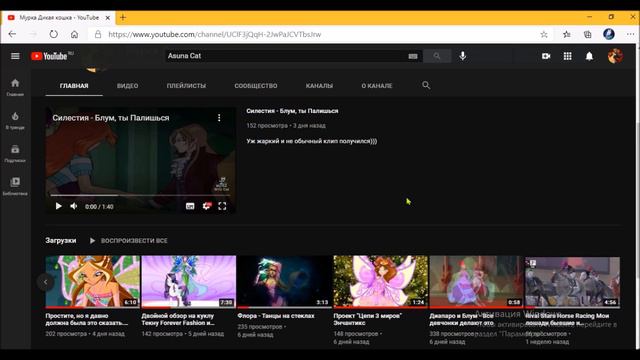
Task: Enter fullscreen on the featured video
Action: 222,206
